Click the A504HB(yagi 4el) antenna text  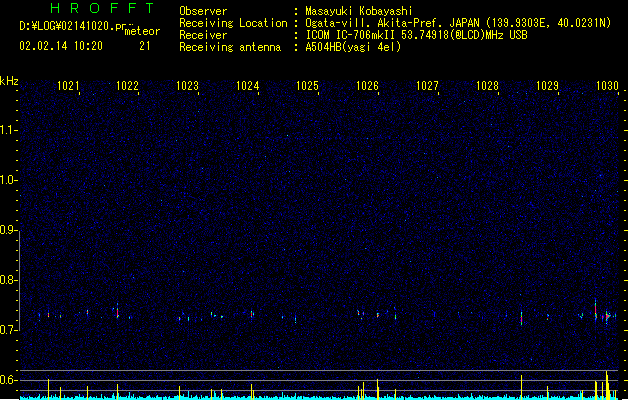353,47
